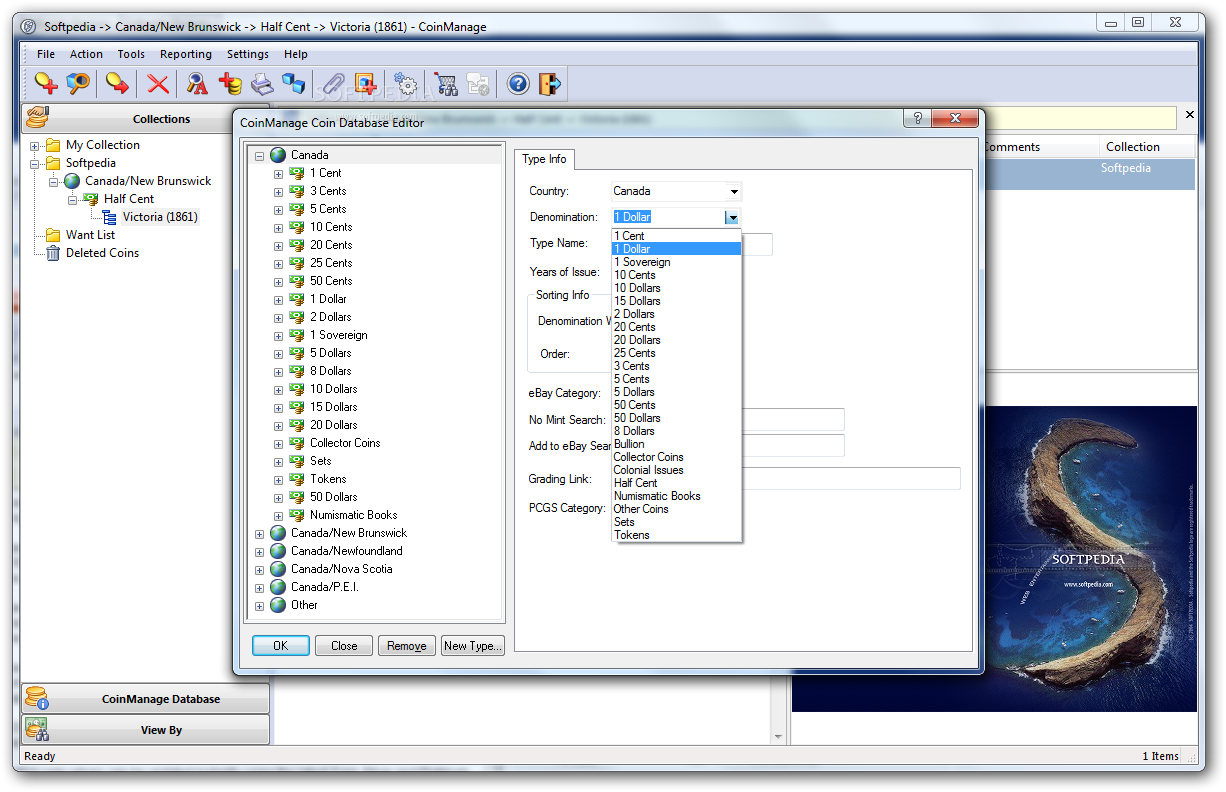Click the Move Coin arrow toolbar icon
This screenshot has height=792, width=1226.
pos(118,84)
